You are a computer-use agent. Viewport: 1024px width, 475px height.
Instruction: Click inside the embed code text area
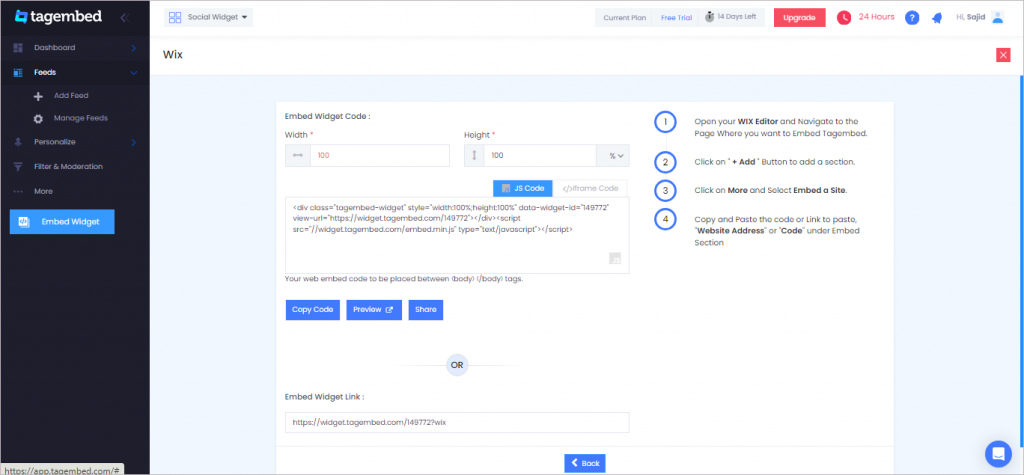[x=457, y=235]
